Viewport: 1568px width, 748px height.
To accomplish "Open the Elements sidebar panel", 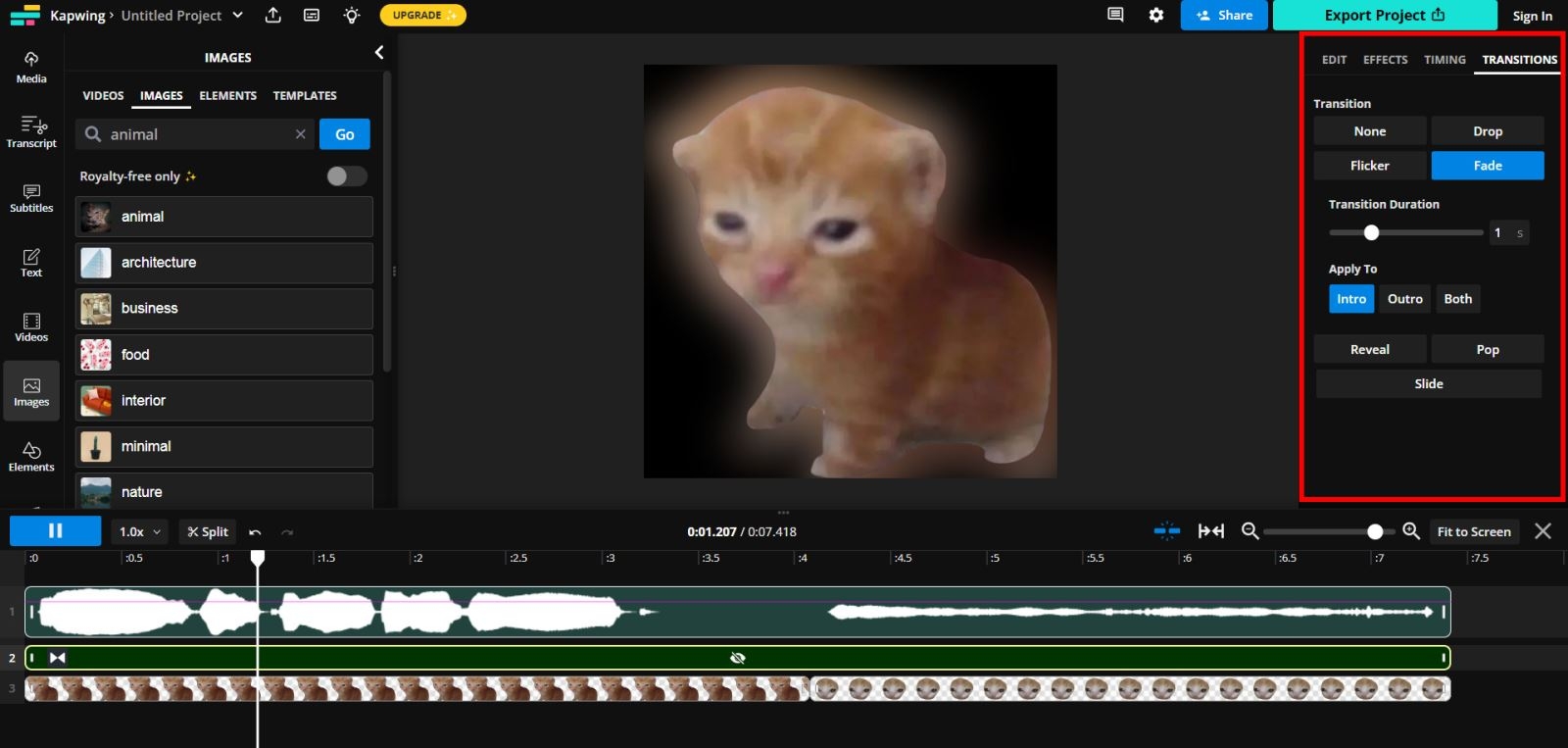I will (31, 457).
